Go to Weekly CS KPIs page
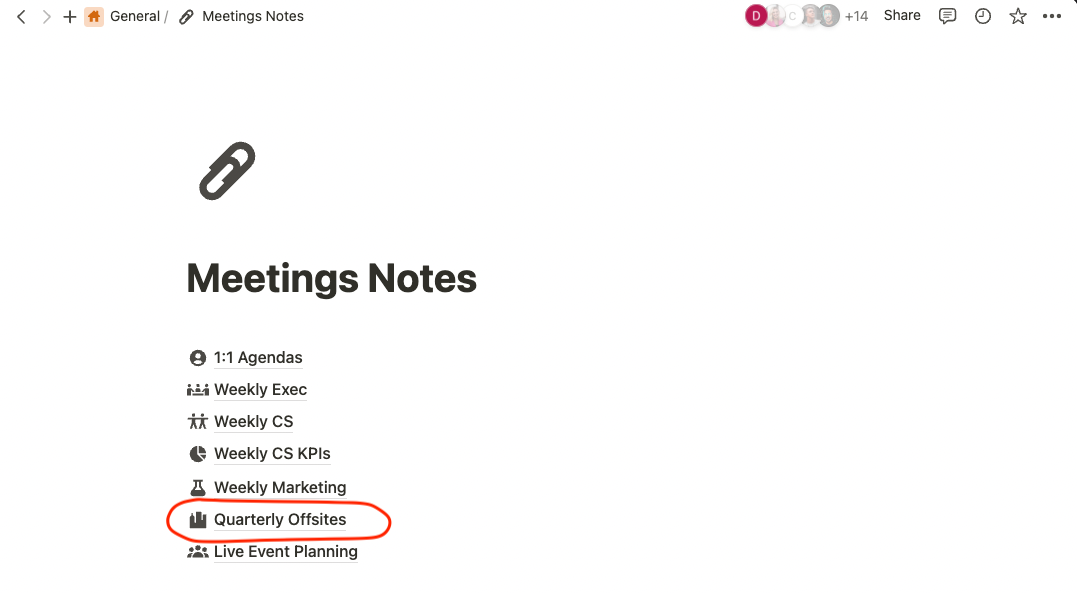 272,454
